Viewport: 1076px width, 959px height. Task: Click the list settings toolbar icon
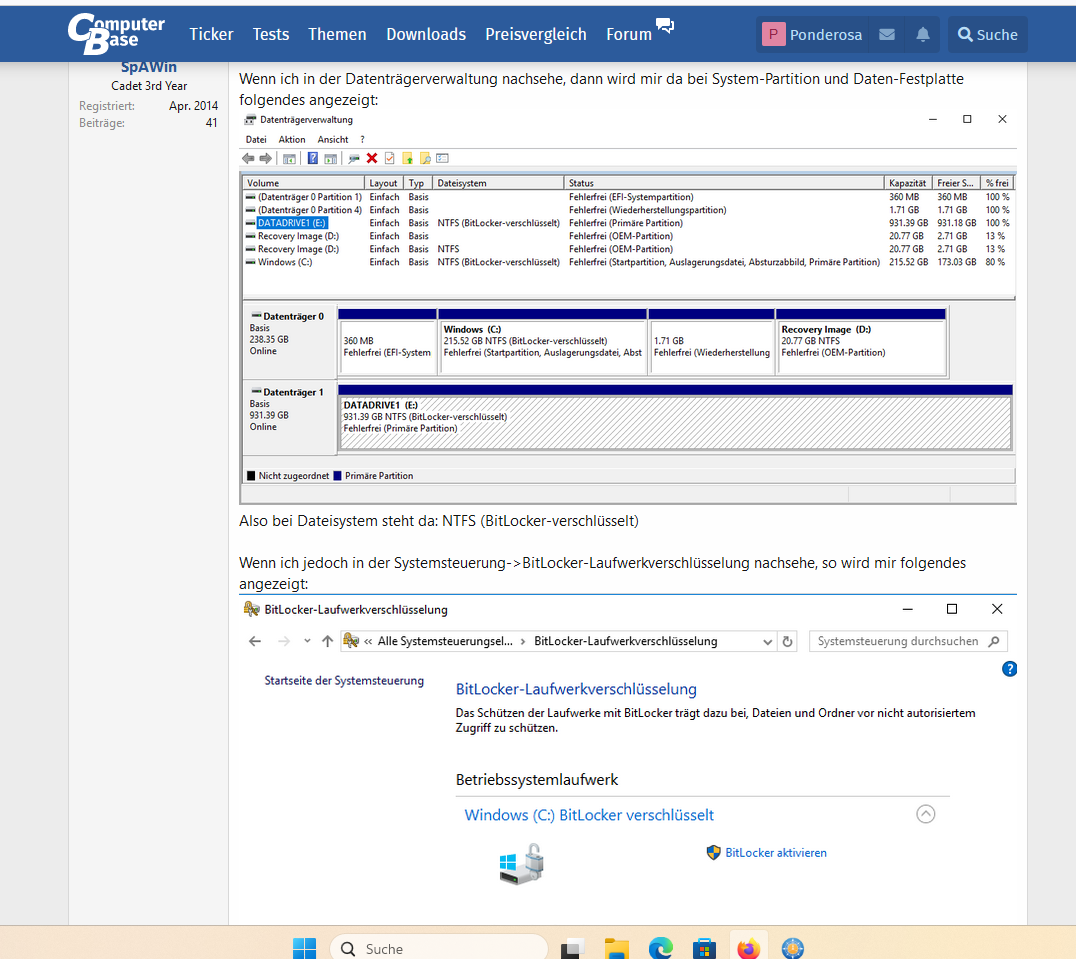443,158
